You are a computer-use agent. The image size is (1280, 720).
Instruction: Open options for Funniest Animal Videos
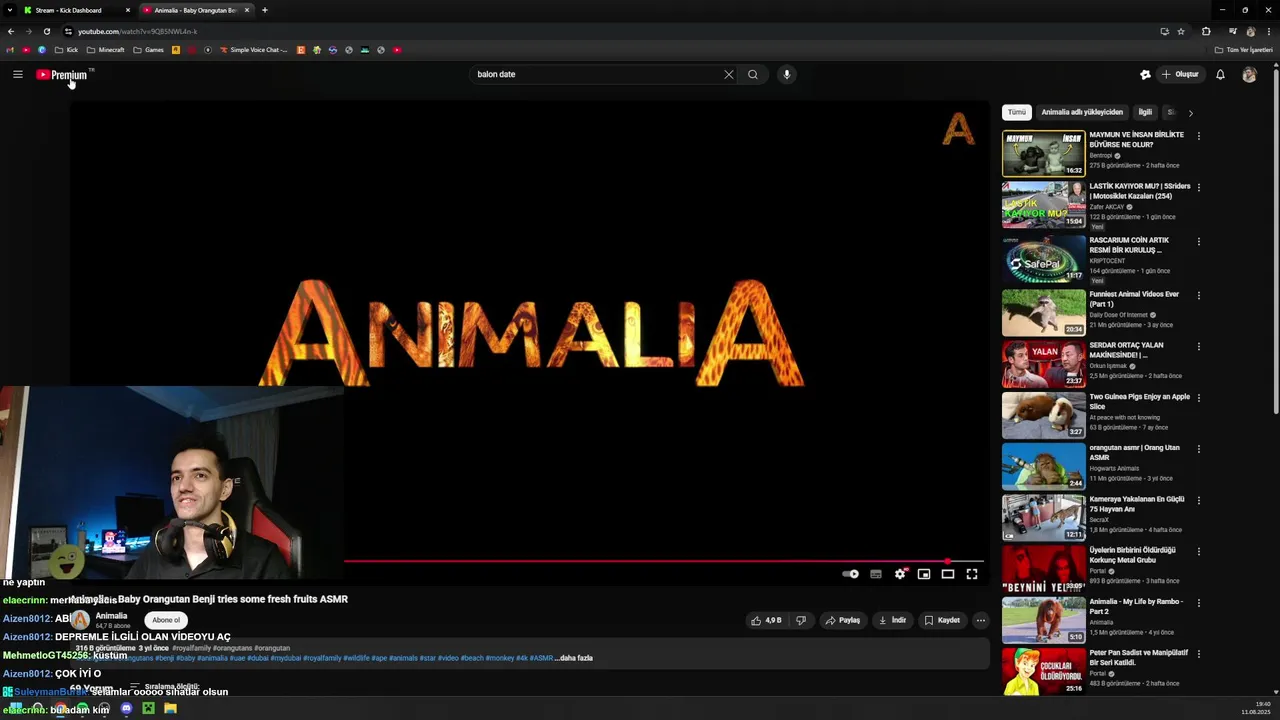1199,296
